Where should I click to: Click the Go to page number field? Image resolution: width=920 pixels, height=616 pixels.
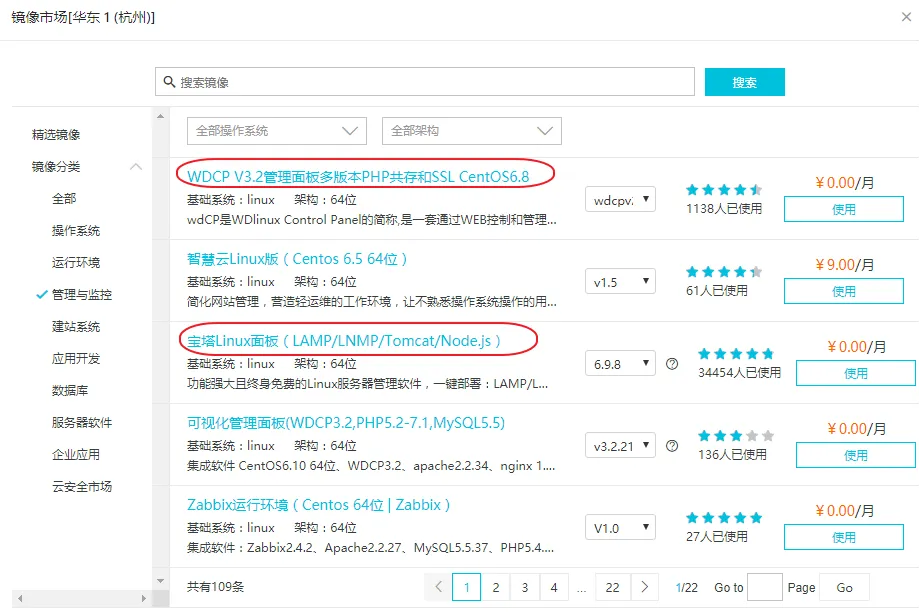click(x=765, y=587)
